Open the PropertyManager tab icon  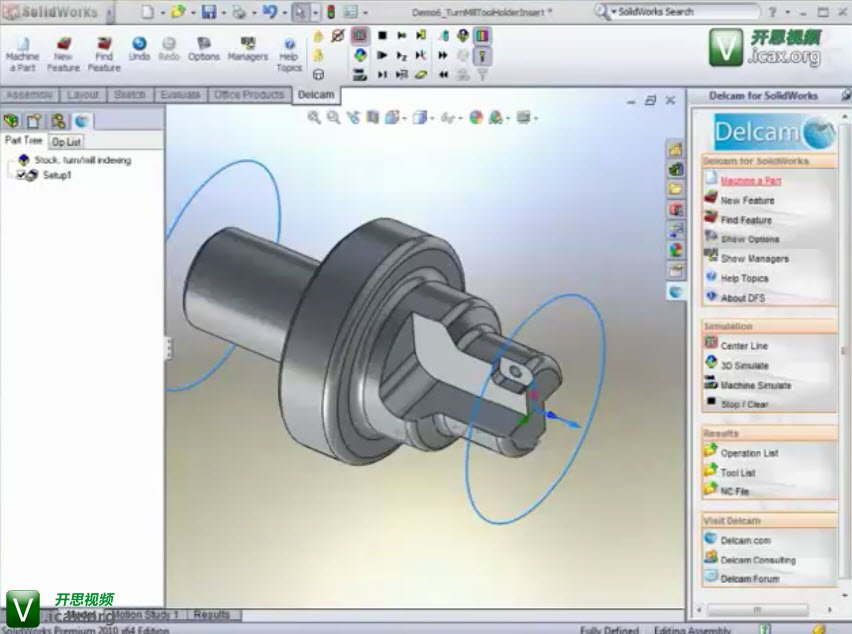(x=34, y=121)
